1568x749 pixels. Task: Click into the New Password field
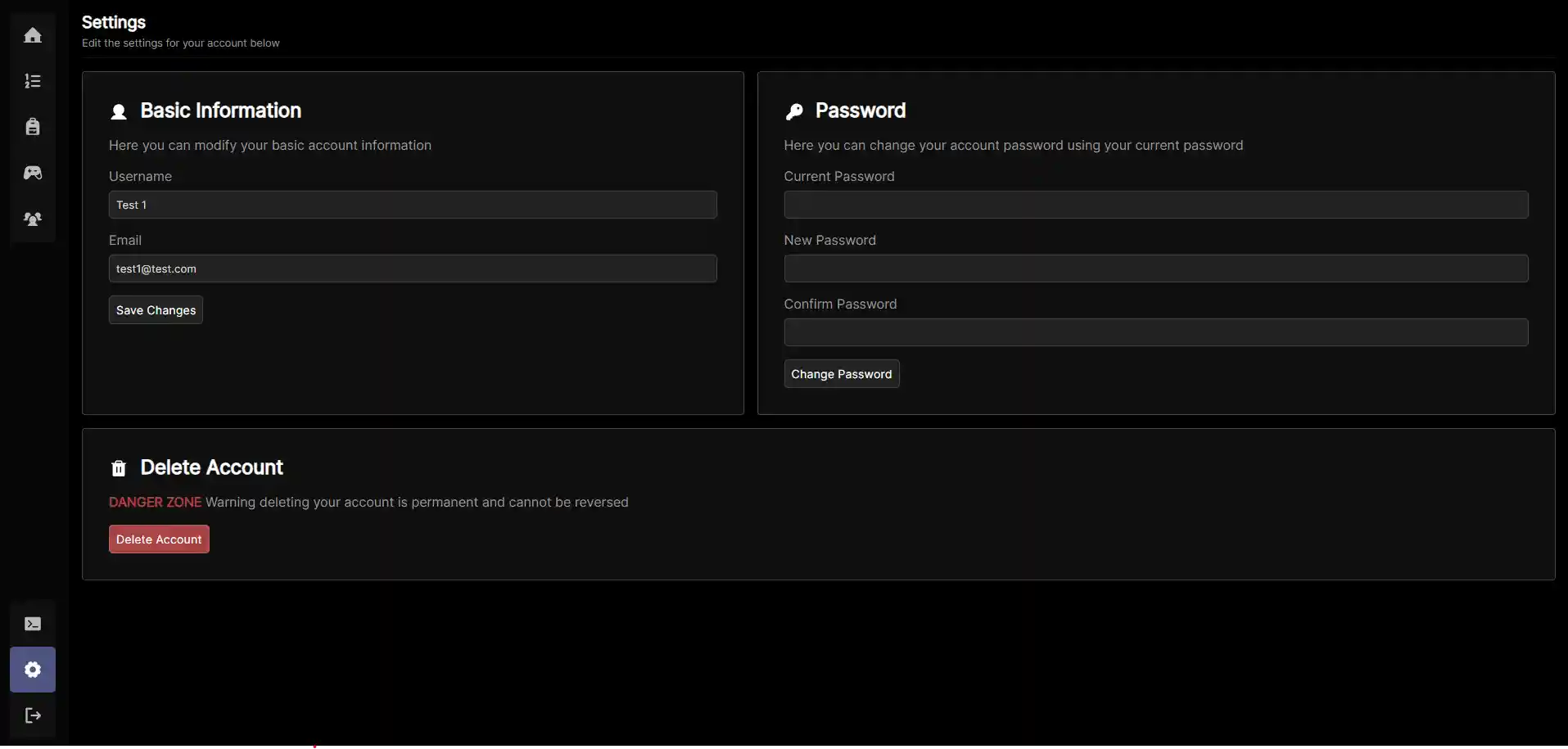pyautogui.click(x=1155, y=268)
